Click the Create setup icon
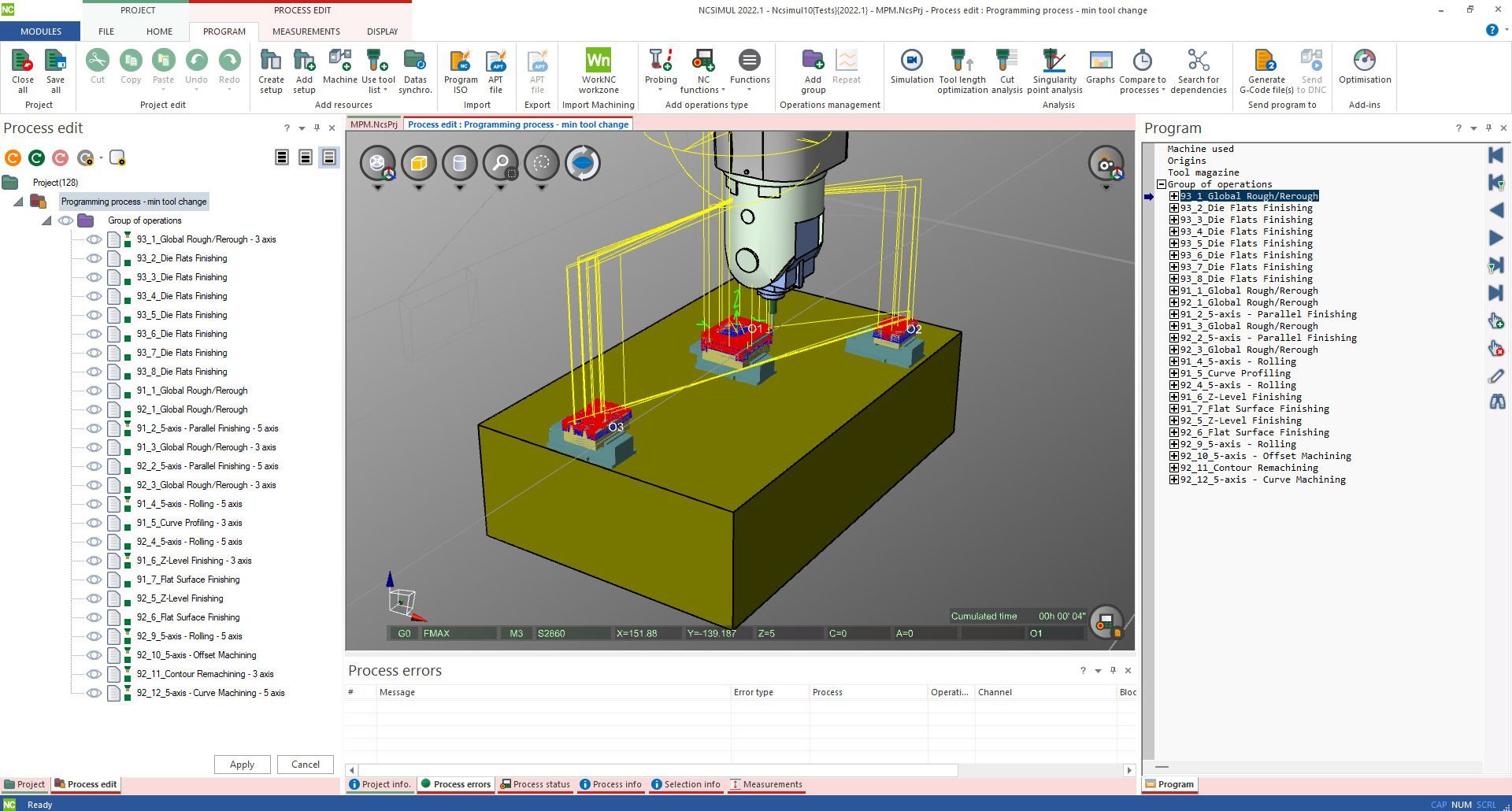 point(271,71)
